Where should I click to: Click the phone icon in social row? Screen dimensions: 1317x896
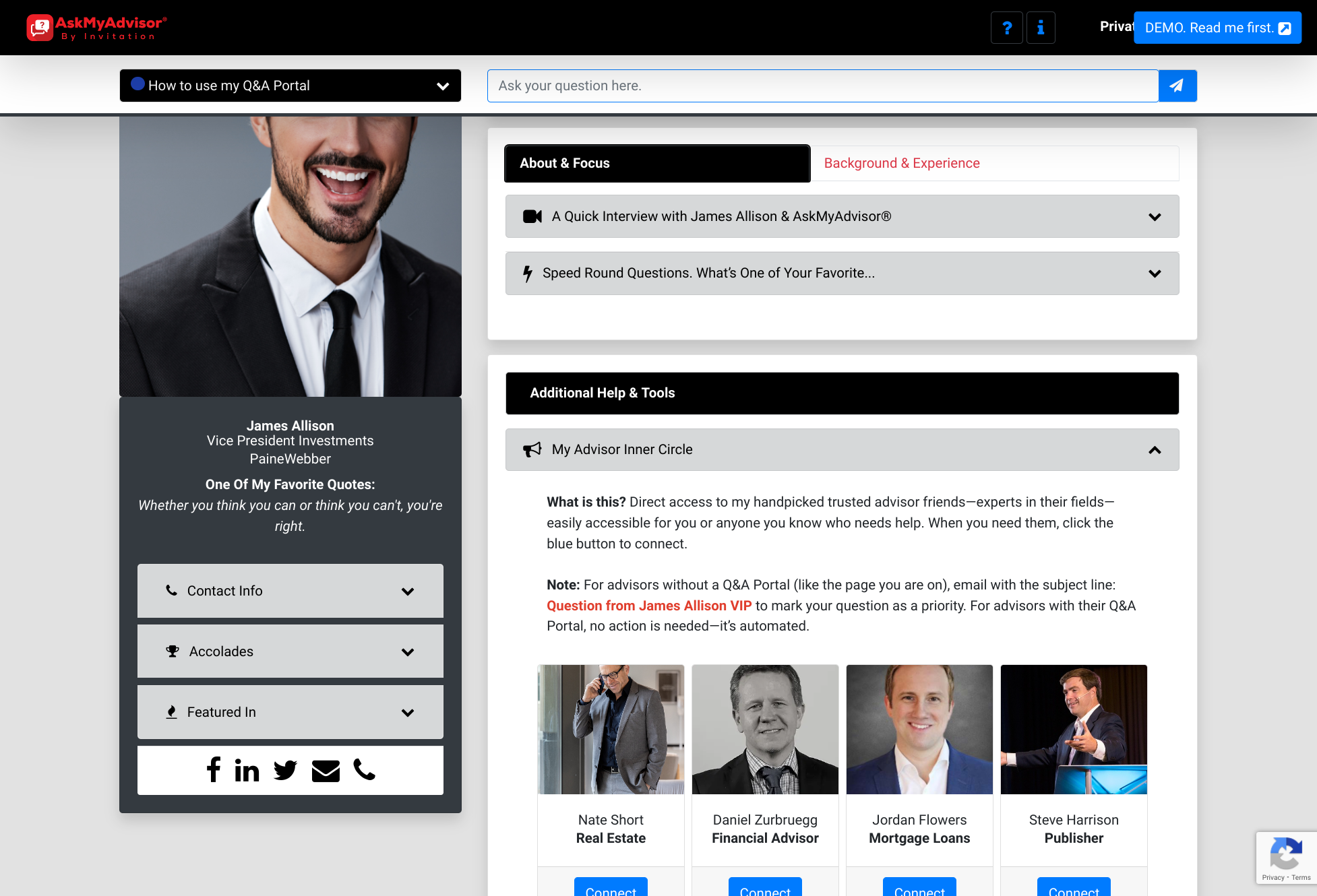coord(364,769)
